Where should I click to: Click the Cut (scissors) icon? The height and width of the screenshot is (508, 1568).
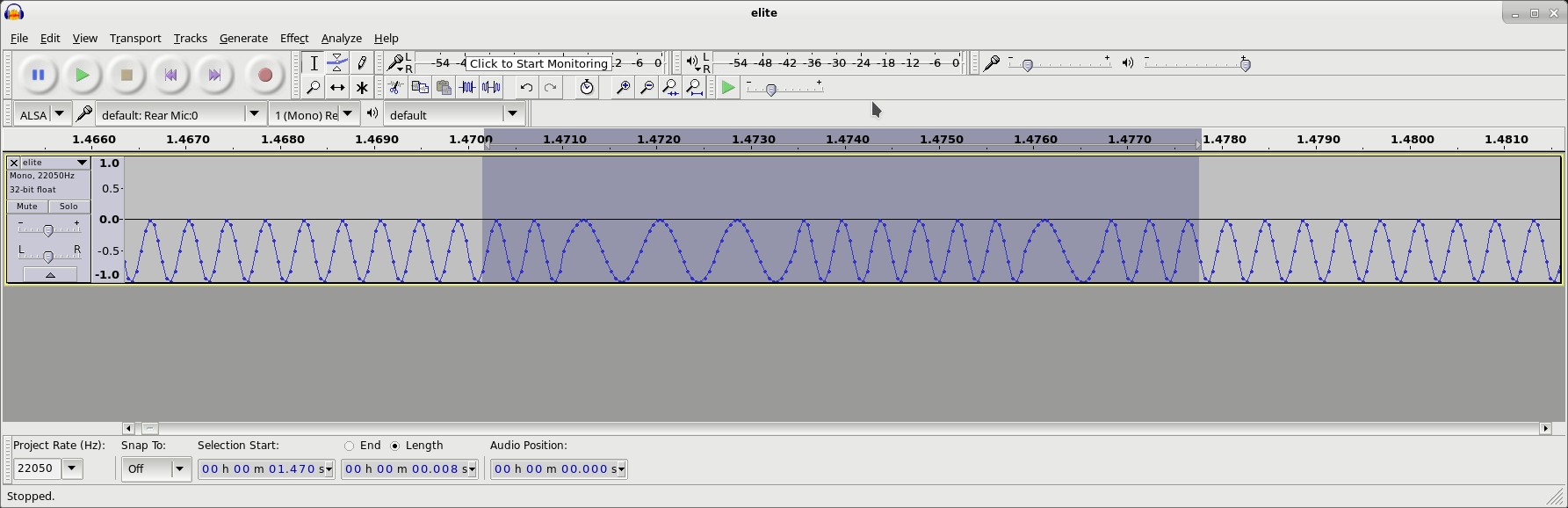pyautogui.click(x=396, y=87)
